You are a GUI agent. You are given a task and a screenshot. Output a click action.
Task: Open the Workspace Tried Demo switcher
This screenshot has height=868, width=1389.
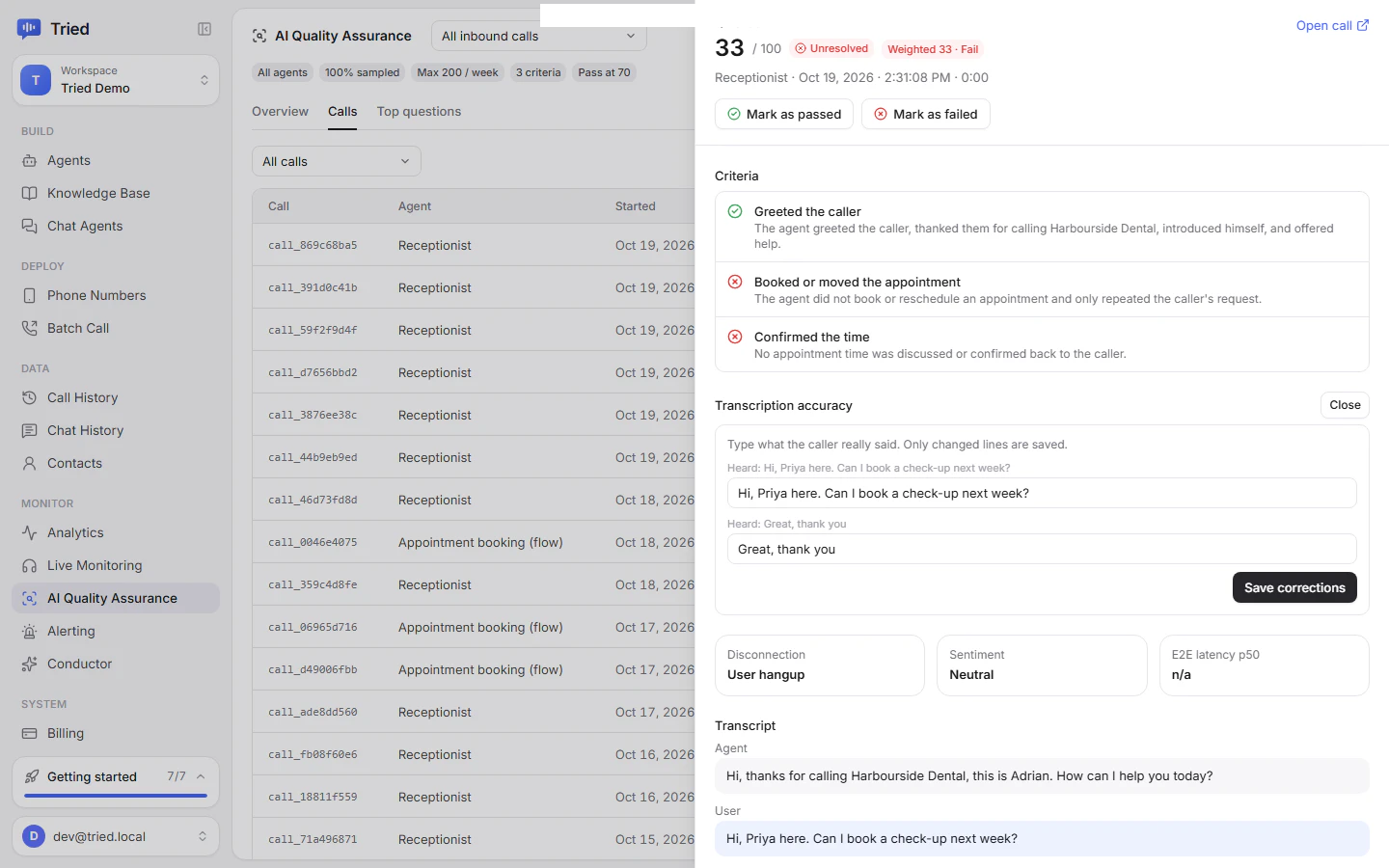pos(116,80)
